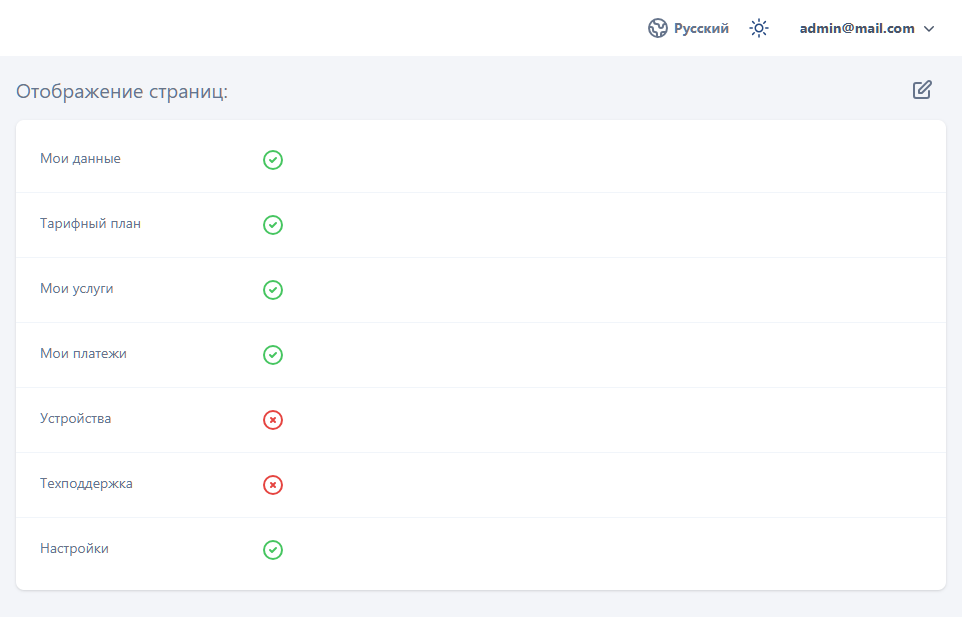This screenshot has height=617, width=962.
Task: Click green check icon for Тарифный план
Action: 273,225
